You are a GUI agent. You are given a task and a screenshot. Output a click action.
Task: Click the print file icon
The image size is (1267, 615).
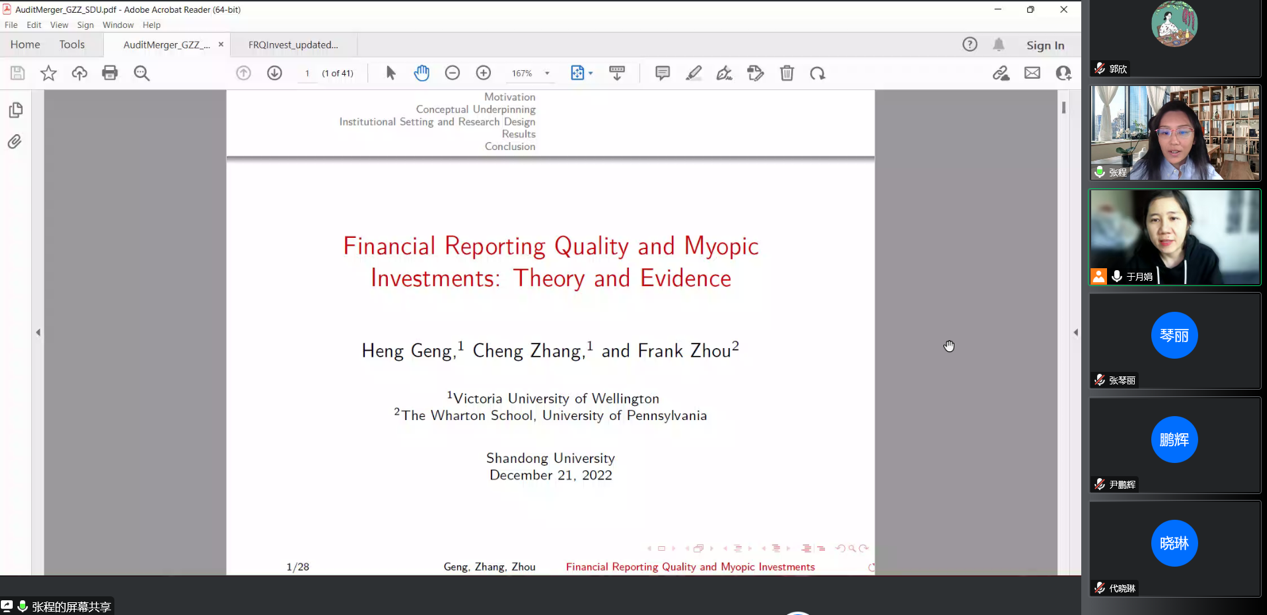(x=110, y=73)
